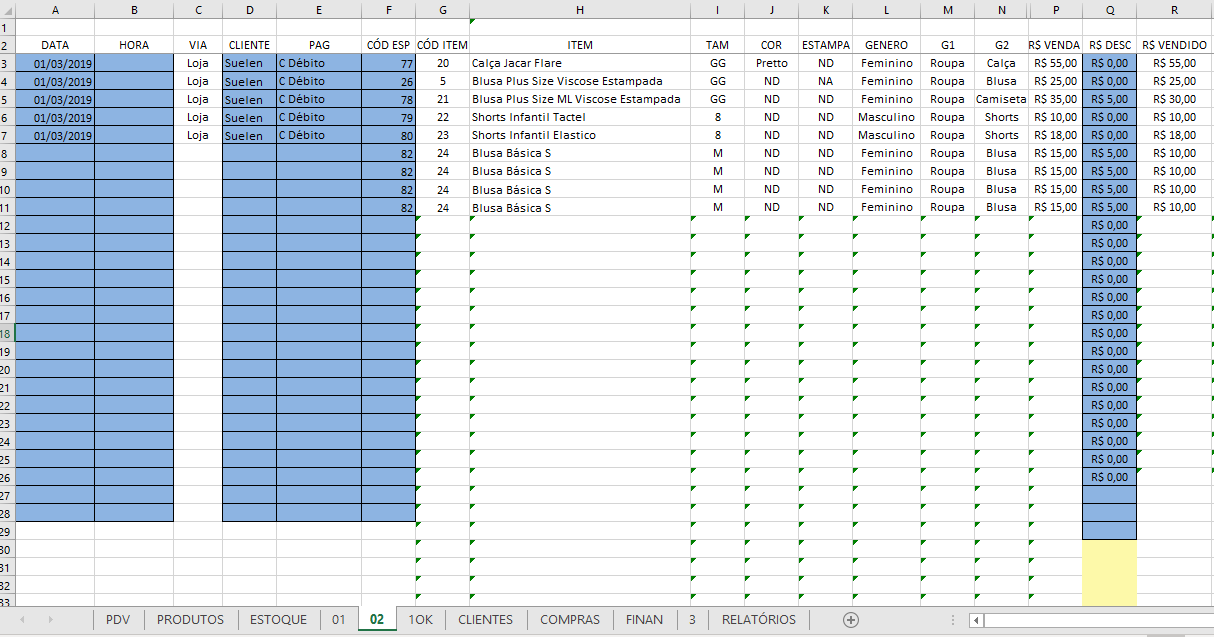
Task: Click the R$ DESC header cell
Action: pos(1110,45)
